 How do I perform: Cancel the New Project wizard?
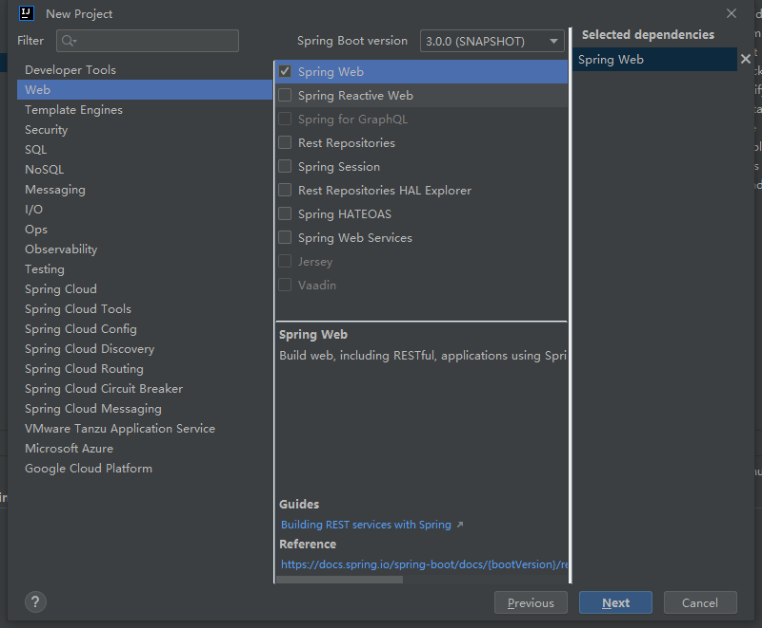(x=700, y=603)
